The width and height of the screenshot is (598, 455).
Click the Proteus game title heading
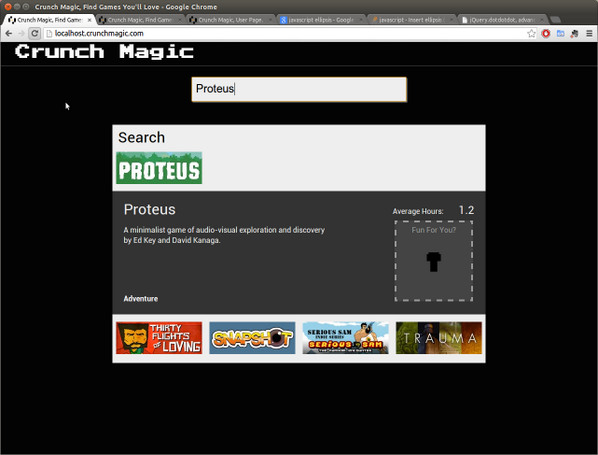(x=150, y=209)
